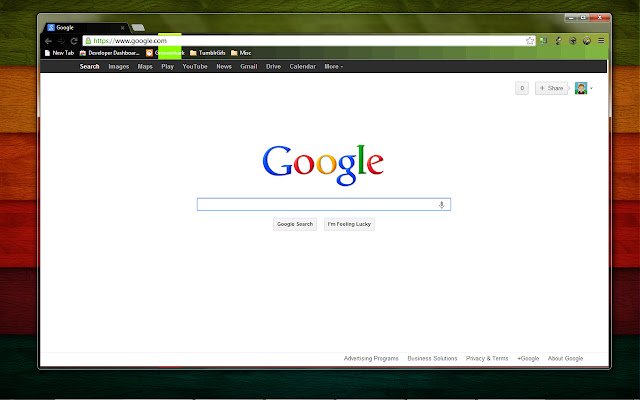Open News from the Google bar

224,66
